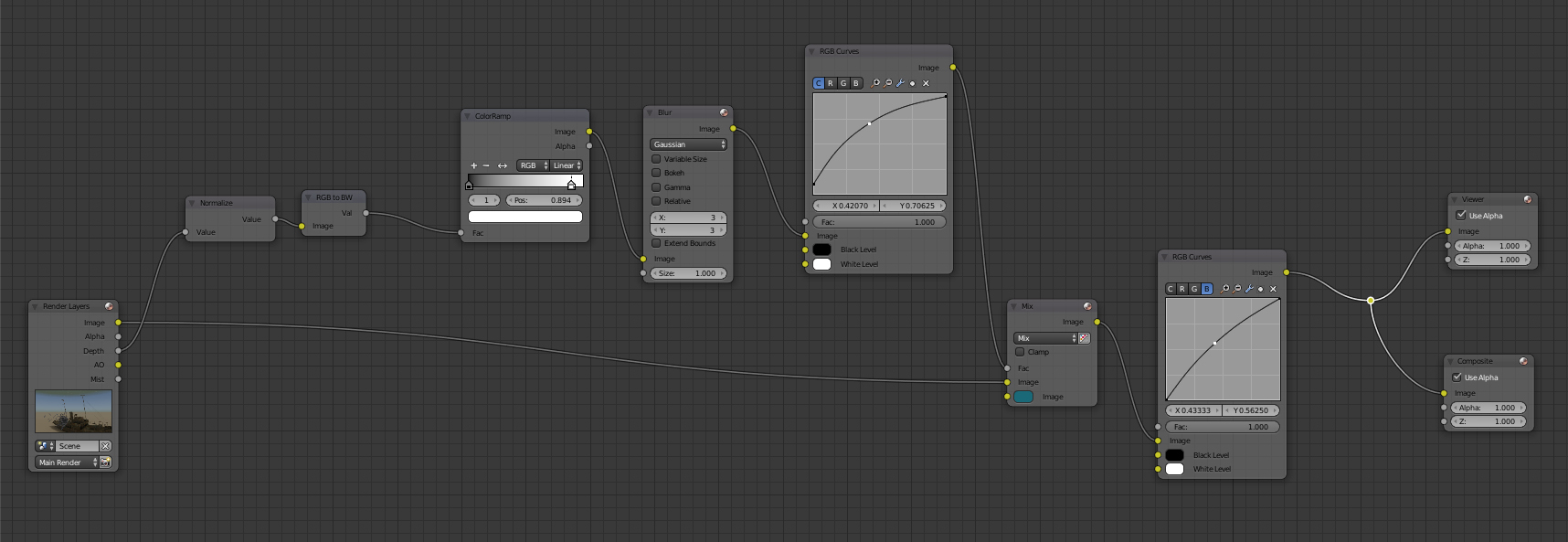Click the reroute dot before Viewer and Composite

coord(1370,300)
